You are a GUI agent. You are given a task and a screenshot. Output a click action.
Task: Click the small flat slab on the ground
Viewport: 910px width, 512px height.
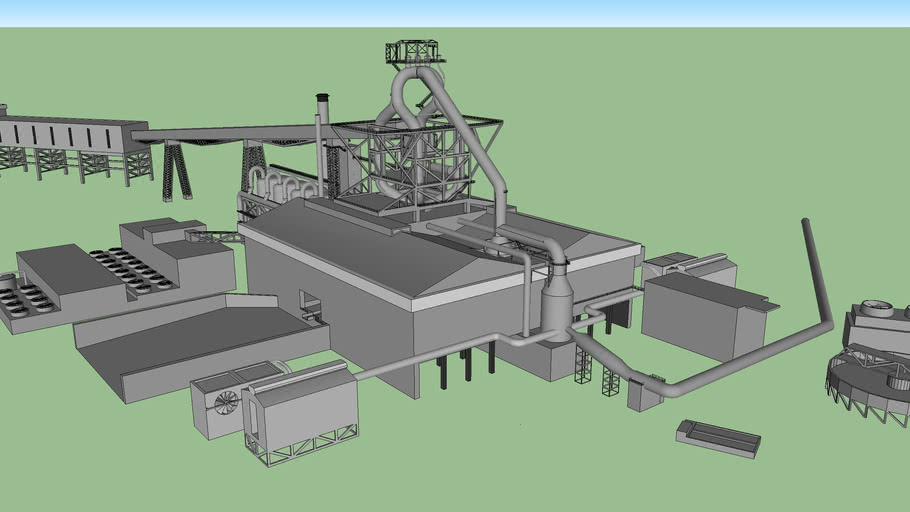point(718,437)
